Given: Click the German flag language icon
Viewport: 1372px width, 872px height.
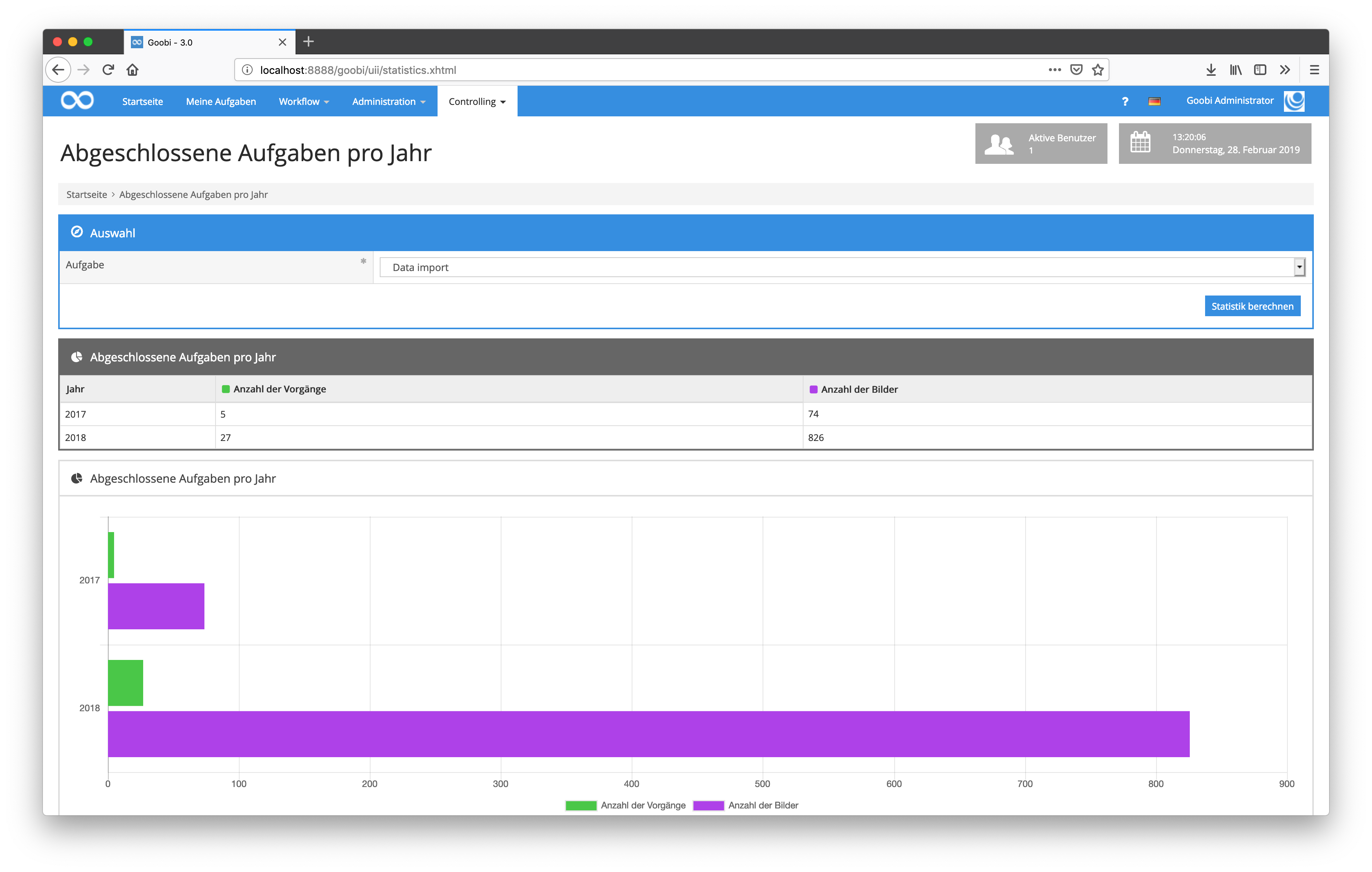Looking at the screenshot, I should (x=1154, y=101).
